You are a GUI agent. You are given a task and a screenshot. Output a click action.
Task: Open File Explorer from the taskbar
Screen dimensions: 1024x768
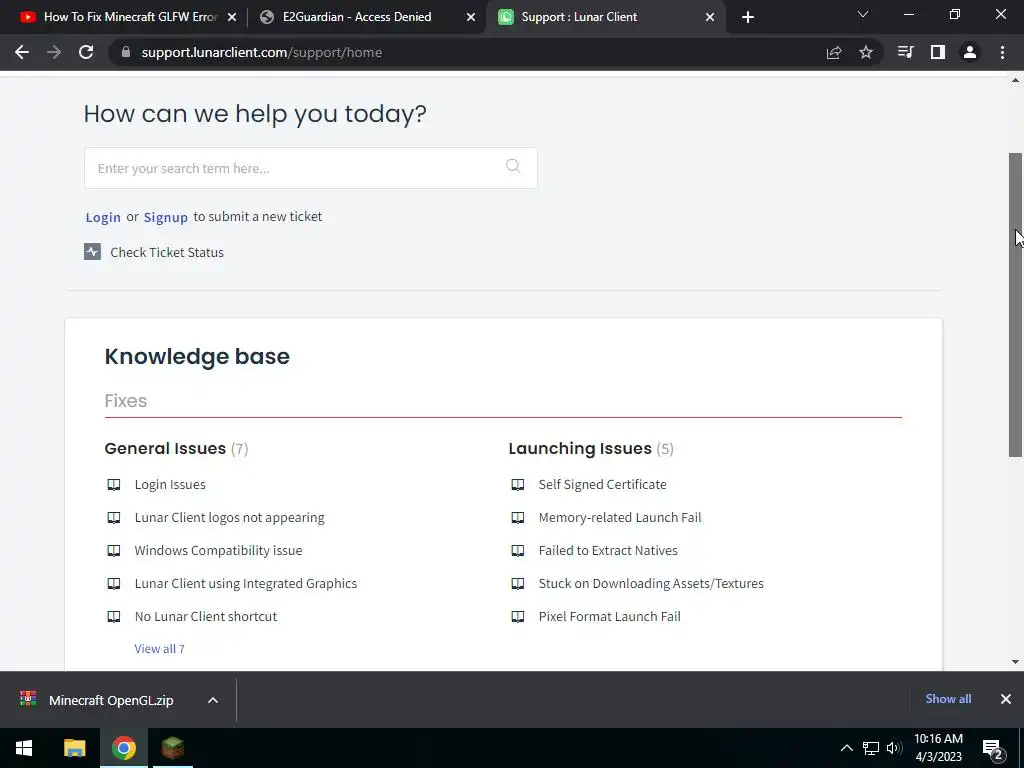point(74,748)
